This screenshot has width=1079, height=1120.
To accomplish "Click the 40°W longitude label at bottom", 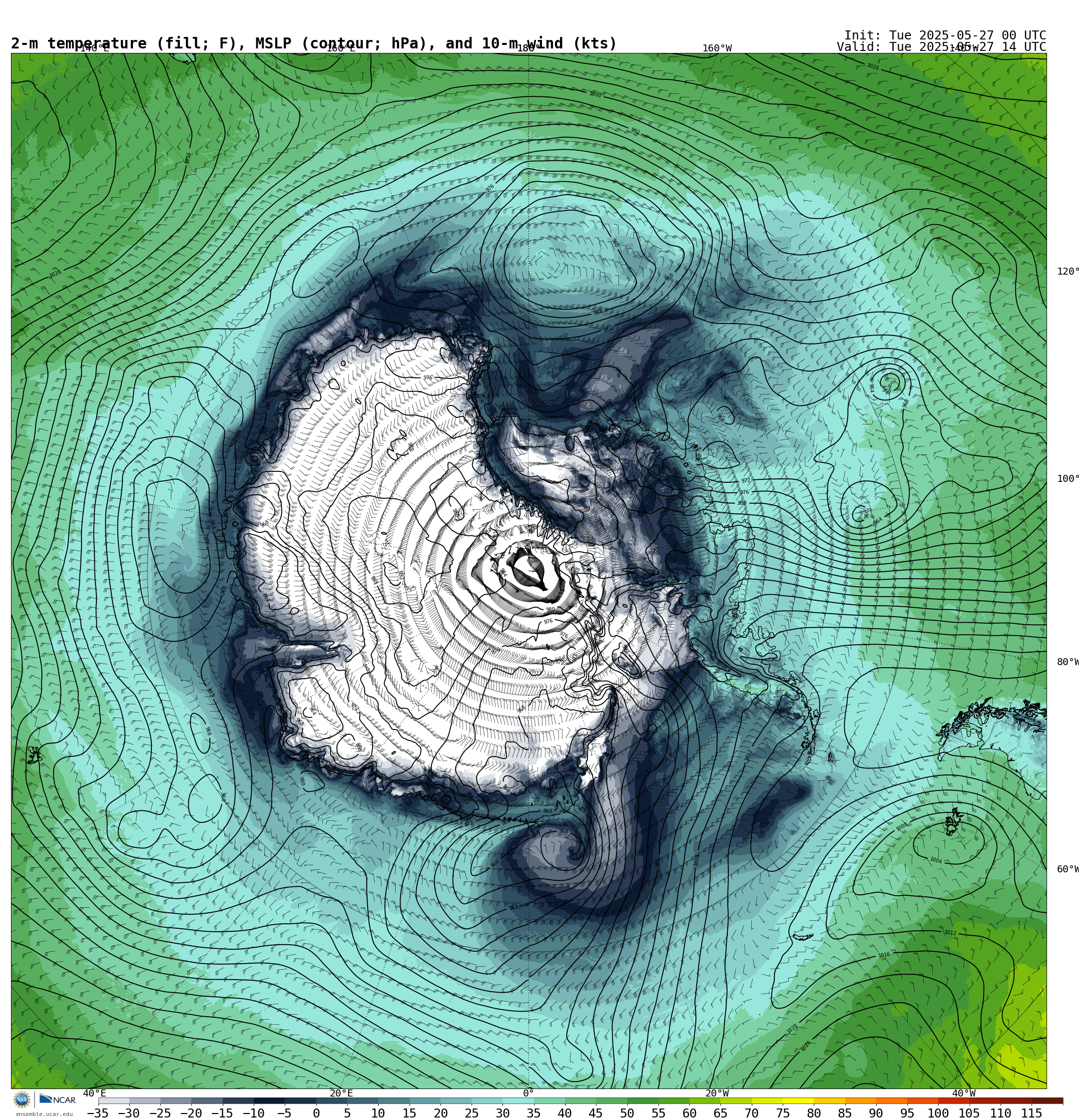I will pos(964,1093).
